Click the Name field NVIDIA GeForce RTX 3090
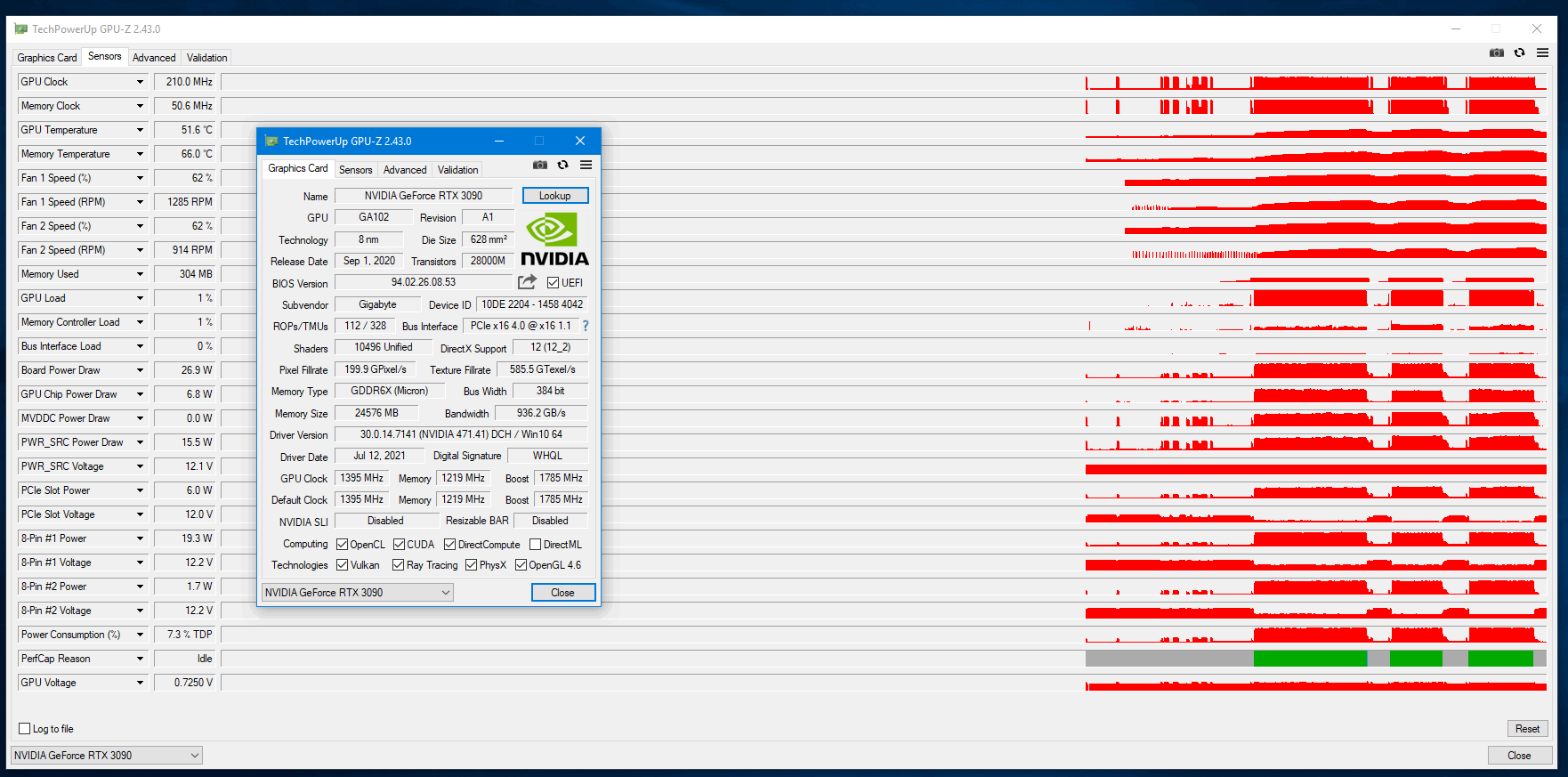 (x=424, y=196)
